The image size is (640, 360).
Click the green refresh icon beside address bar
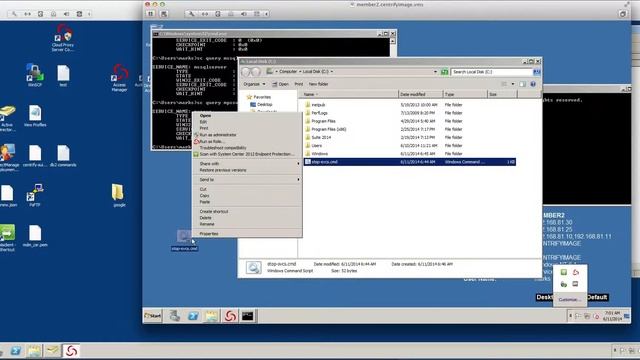(x=444, y=72)
